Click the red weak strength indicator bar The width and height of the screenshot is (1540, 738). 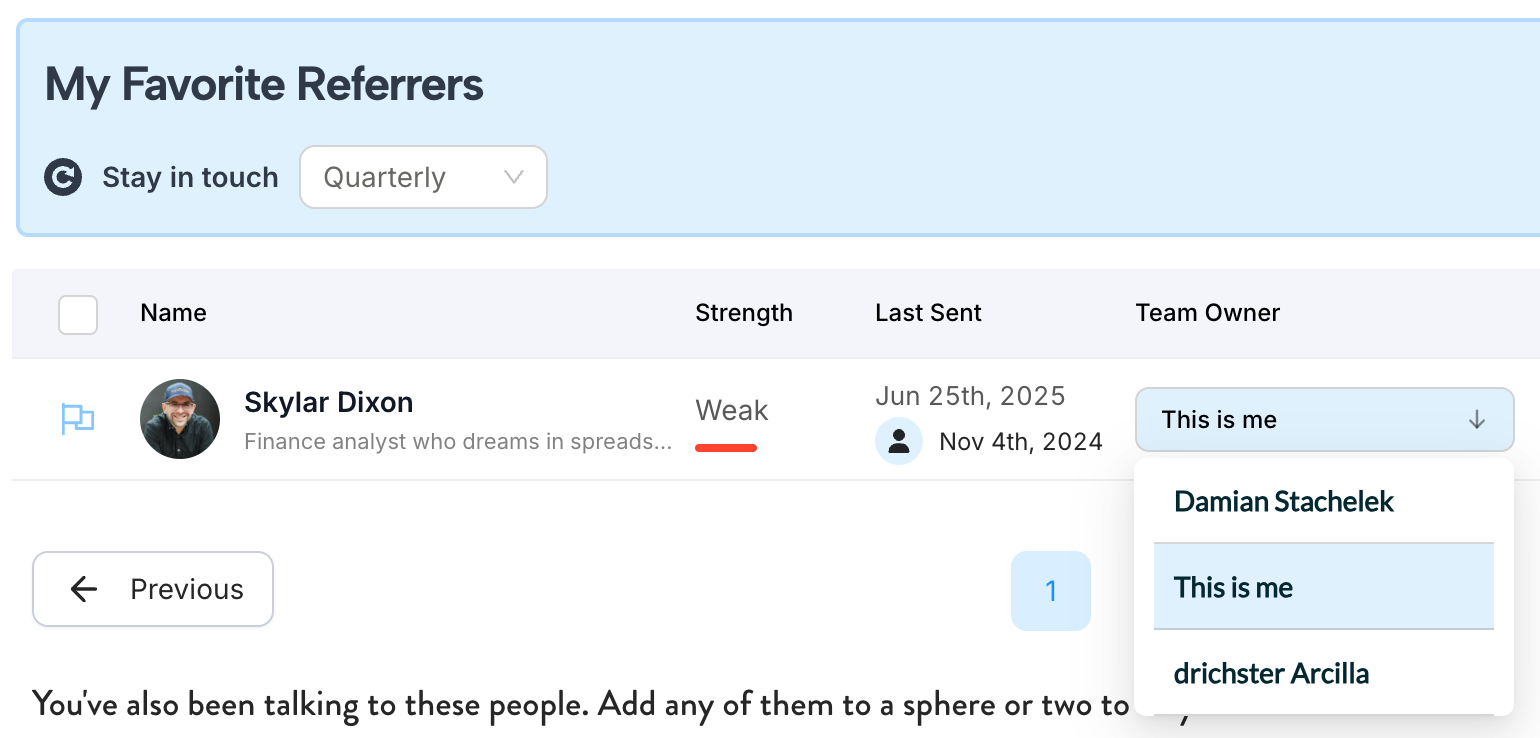[726, 449]
